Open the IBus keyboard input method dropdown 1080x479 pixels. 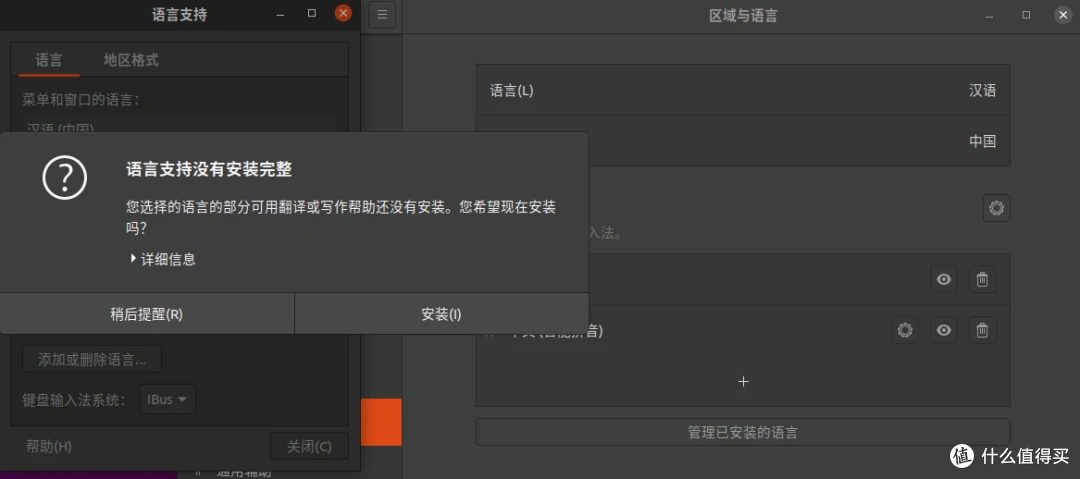pyautogui.click(x=167, y=400)
